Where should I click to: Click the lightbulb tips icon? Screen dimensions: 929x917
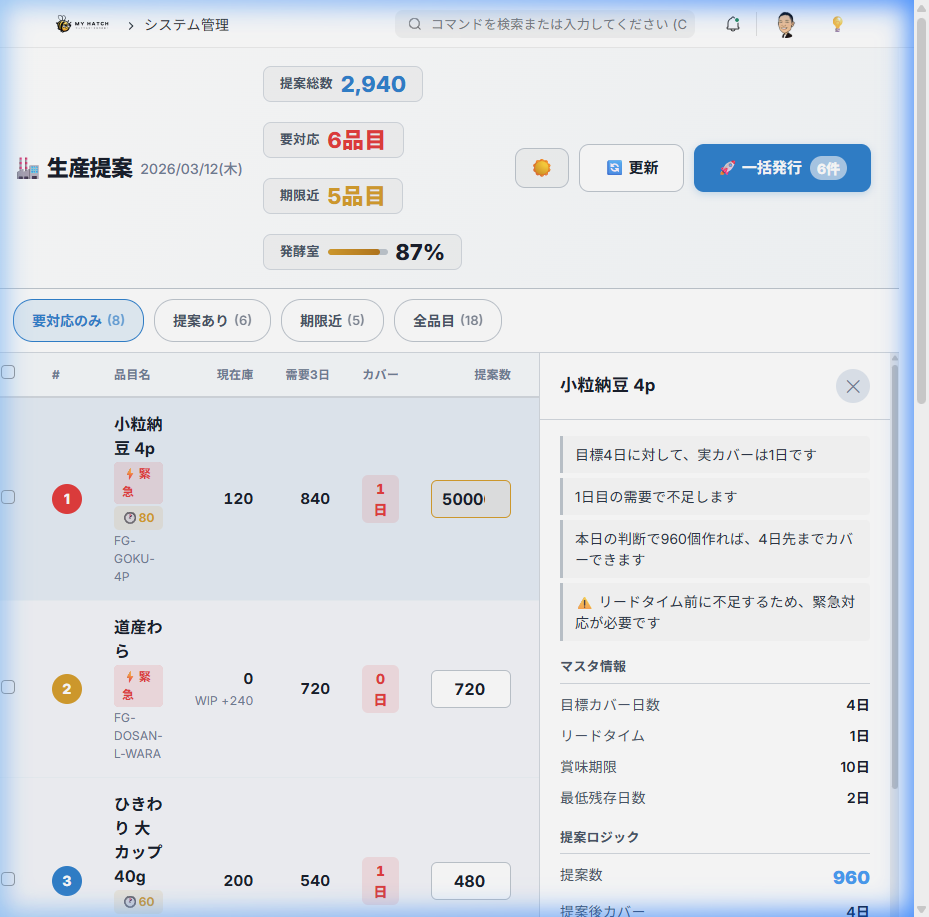click(838, 24)
